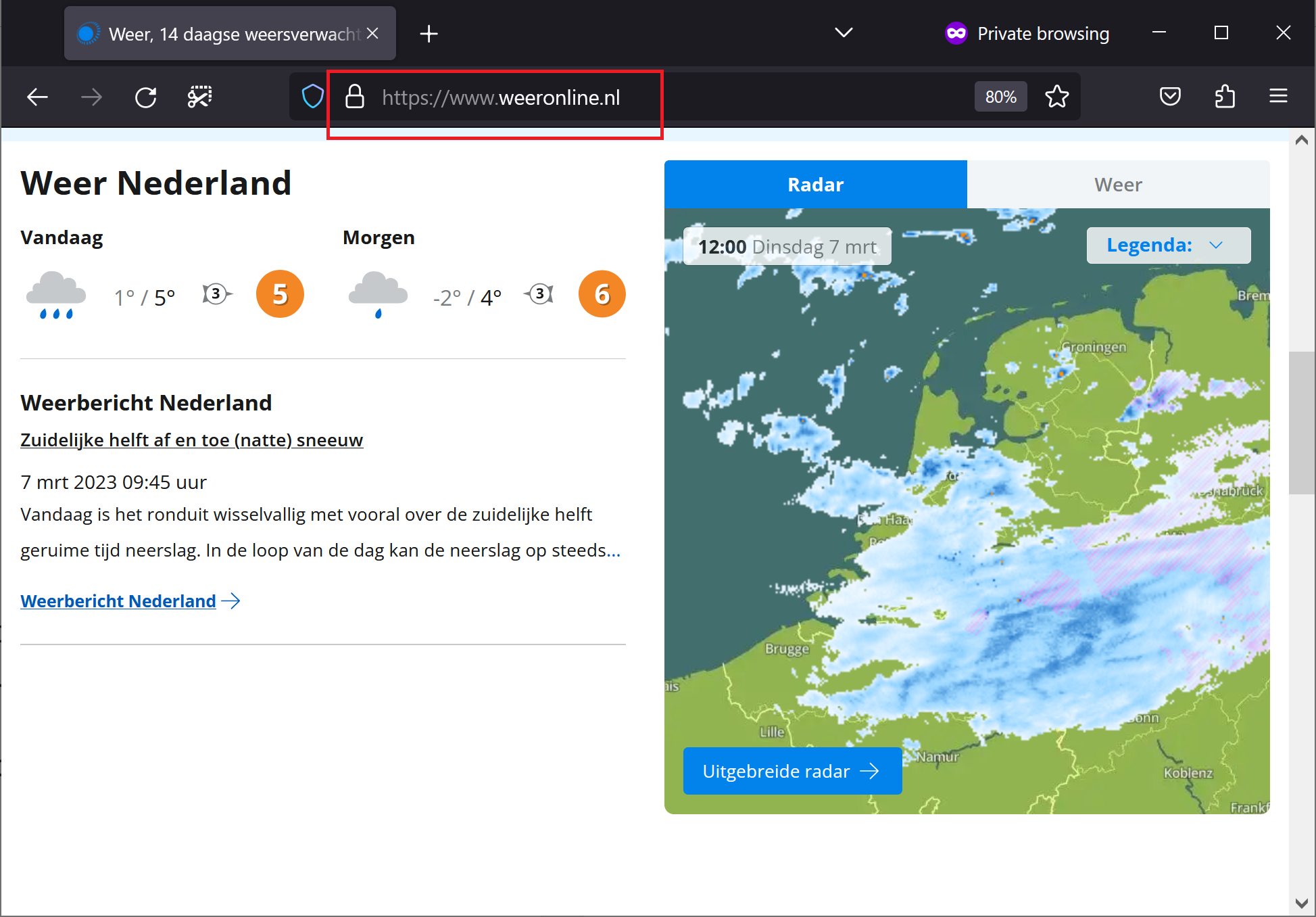The width and height of the screenshot is (1316, 917).
Task: Click tomorrow's orange weather score 6
Action: pyautogui.click(x=602, y=294)
